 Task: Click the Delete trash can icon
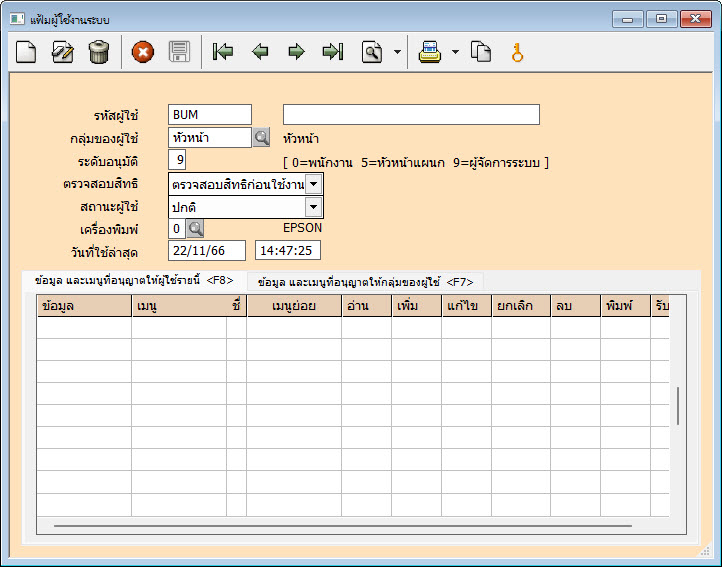[98, 52]
